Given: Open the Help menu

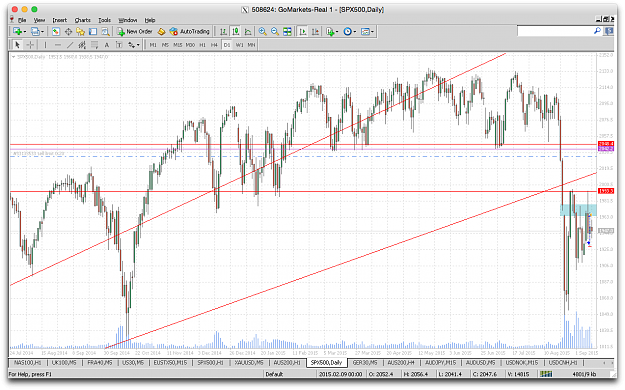Looking at the screenshot, I should pos(150,20).
